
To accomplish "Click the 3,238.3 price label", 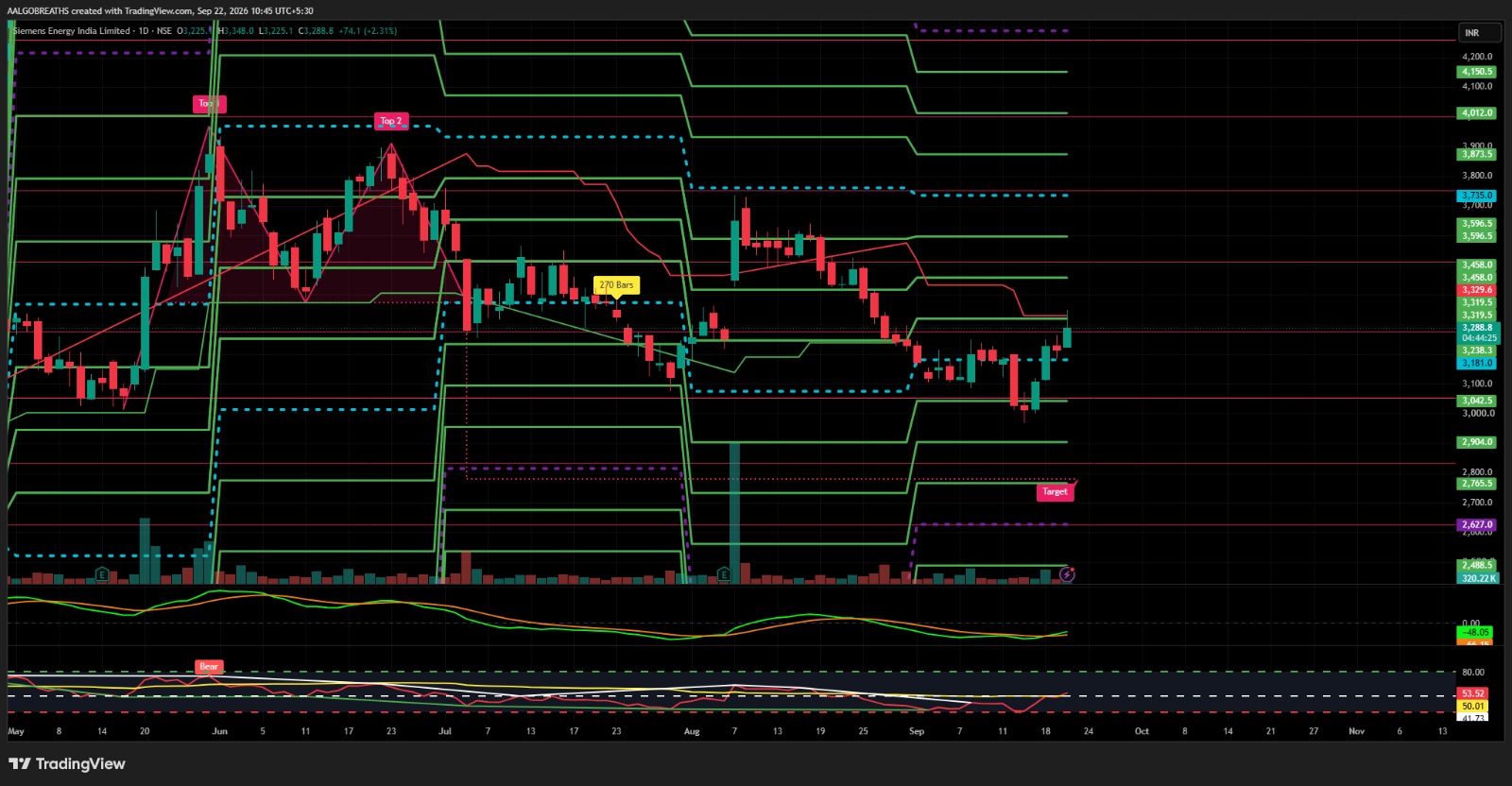I will click(1477, 350).
